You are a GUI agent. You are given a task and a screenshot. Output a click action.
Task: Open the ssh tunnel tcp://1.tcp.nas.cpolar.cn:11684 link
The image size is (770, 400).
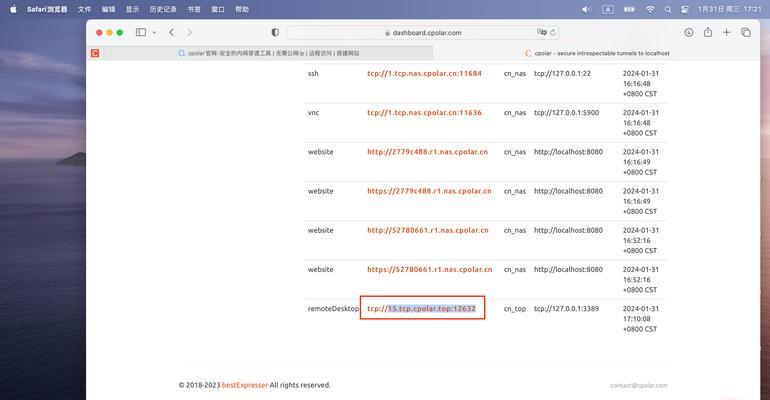click(x=424, y=74)
